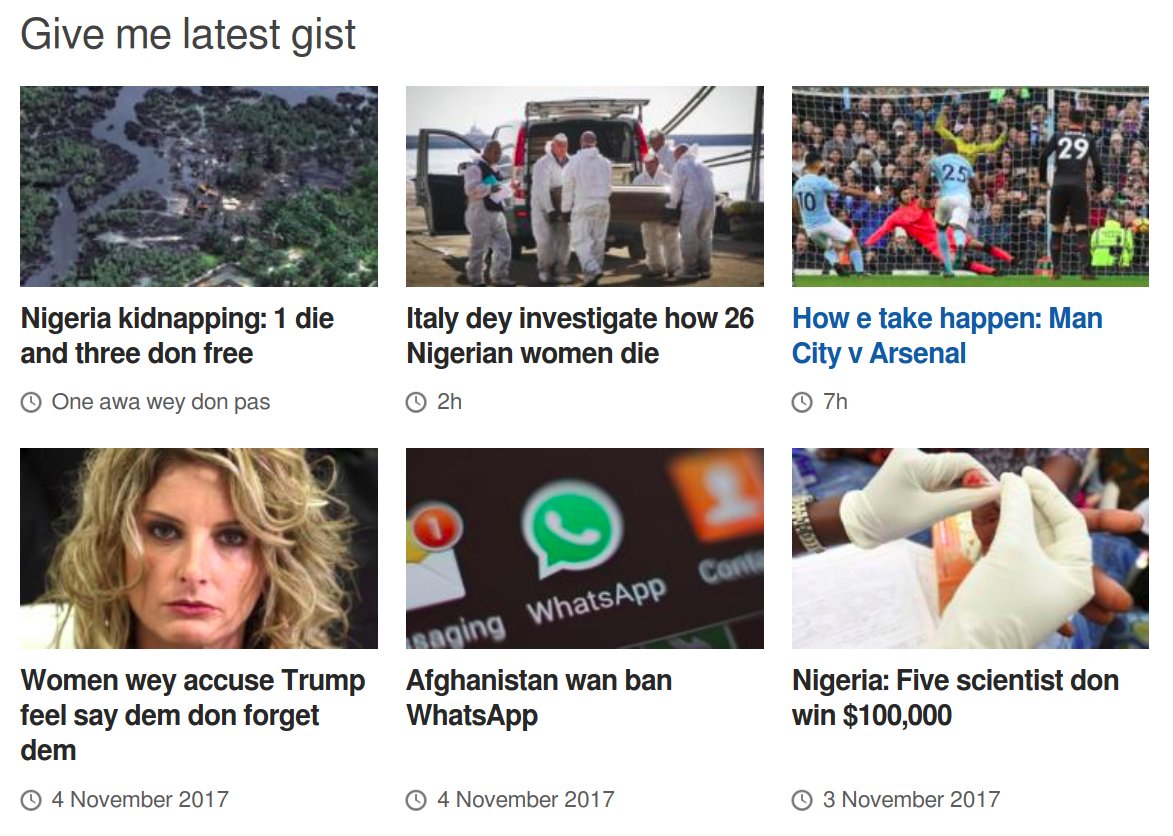Click clock icon beside Trump story date

coord(31,801)
